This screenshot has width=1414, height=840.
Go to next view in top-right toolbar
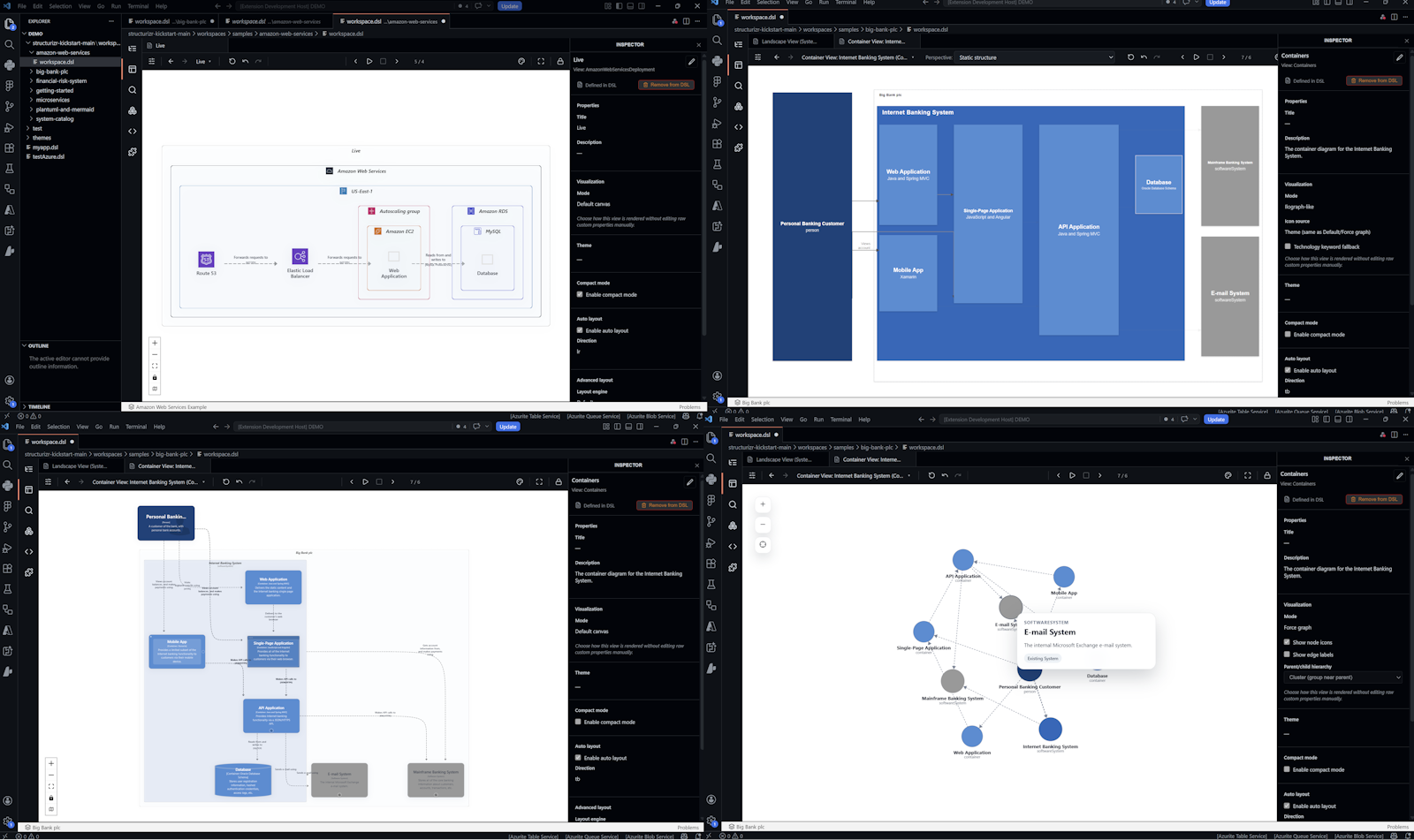click(1223, 57)
